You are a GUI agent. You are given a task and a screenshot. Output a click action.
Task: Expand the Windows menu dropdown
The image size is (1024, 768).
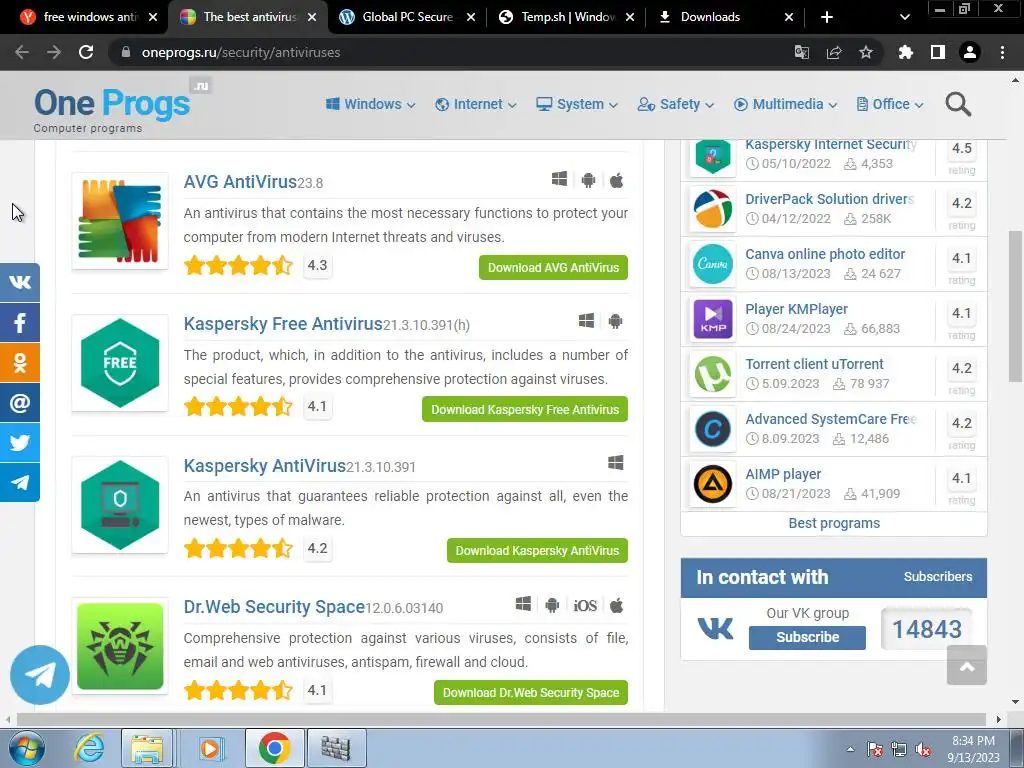pyautogui.click(x=370, y=104)
